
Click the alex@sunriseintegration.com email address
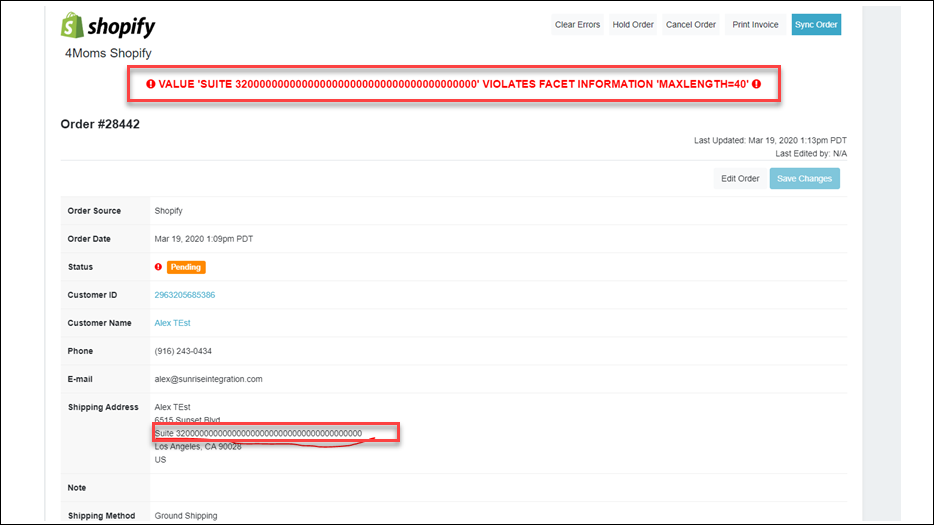[208, 379]
